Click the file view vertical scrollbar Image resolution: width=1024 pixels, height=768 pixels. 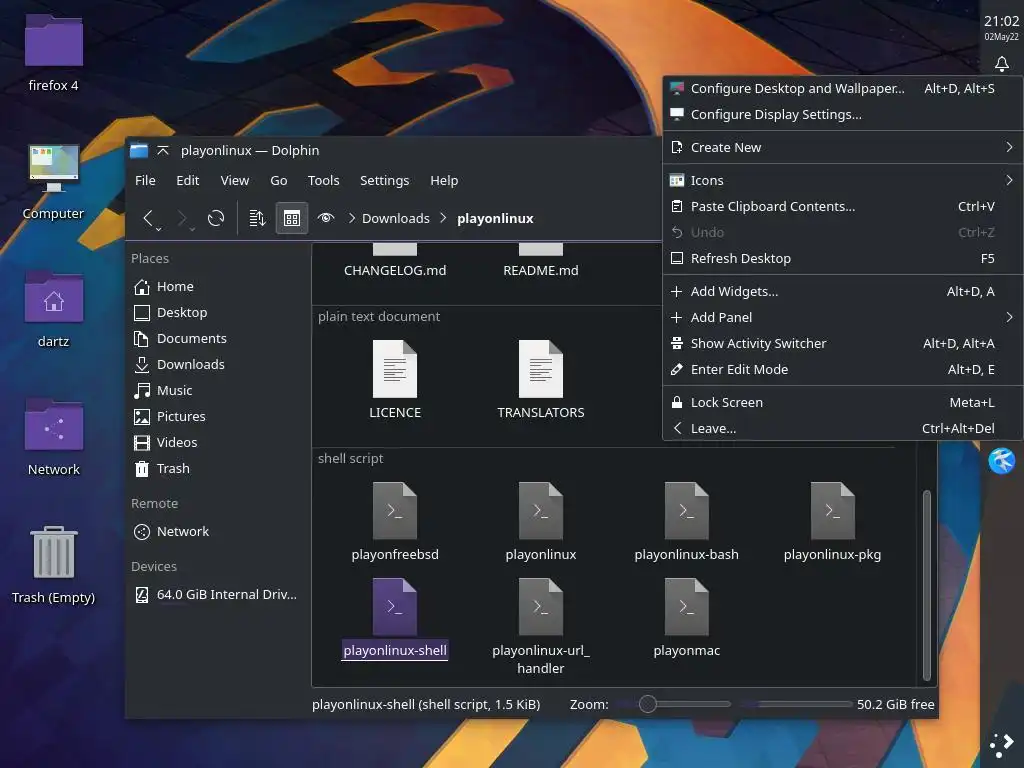(x=926, y=585)
